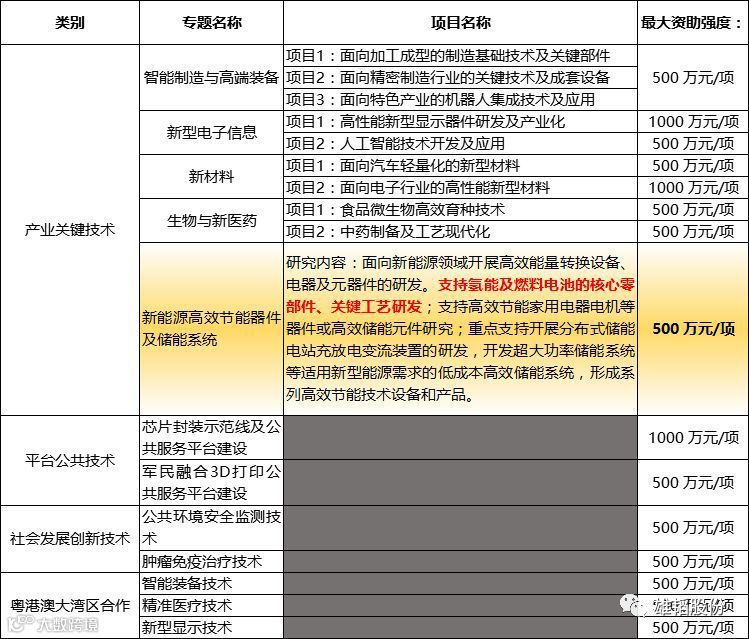Click the header cell "项目名称"
749x639 pixels.
460,22
